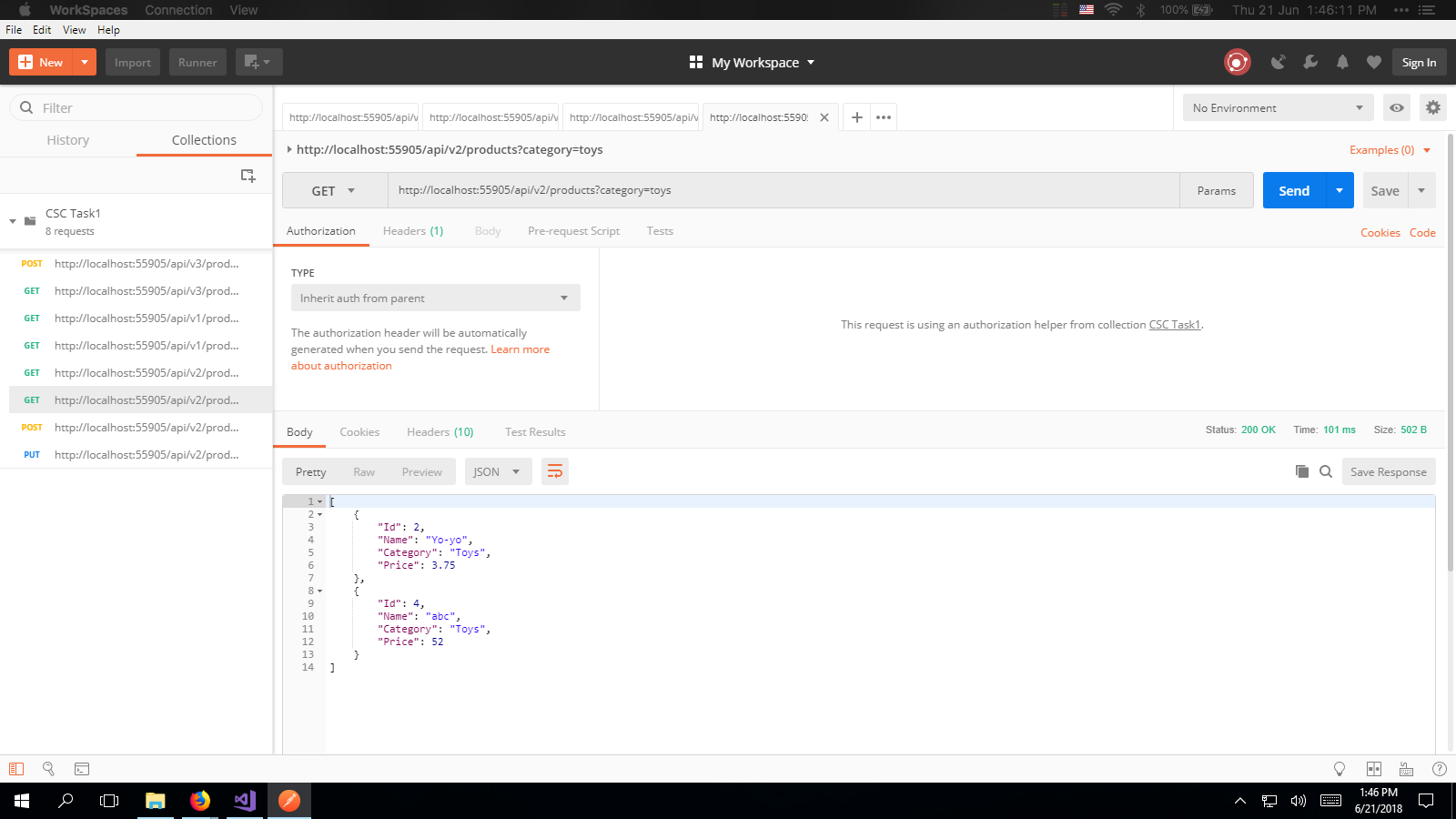This screenshot has width=1456, height=819.
Task: Open the GET method dropdown
Action: click(x=334, y=191)
